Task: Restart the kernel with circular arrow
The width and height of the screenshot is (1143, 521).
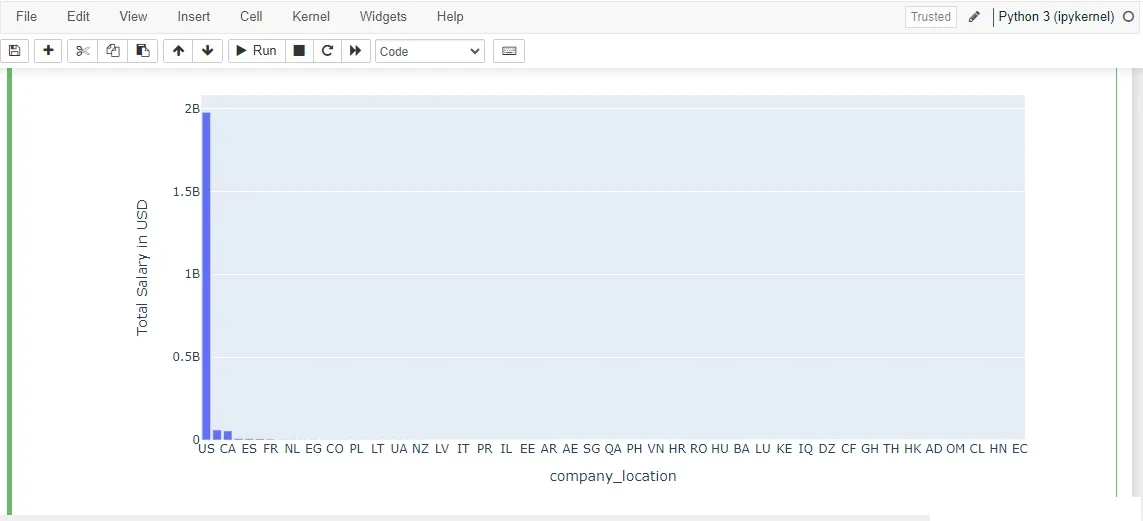Action: tap(327, 51)
